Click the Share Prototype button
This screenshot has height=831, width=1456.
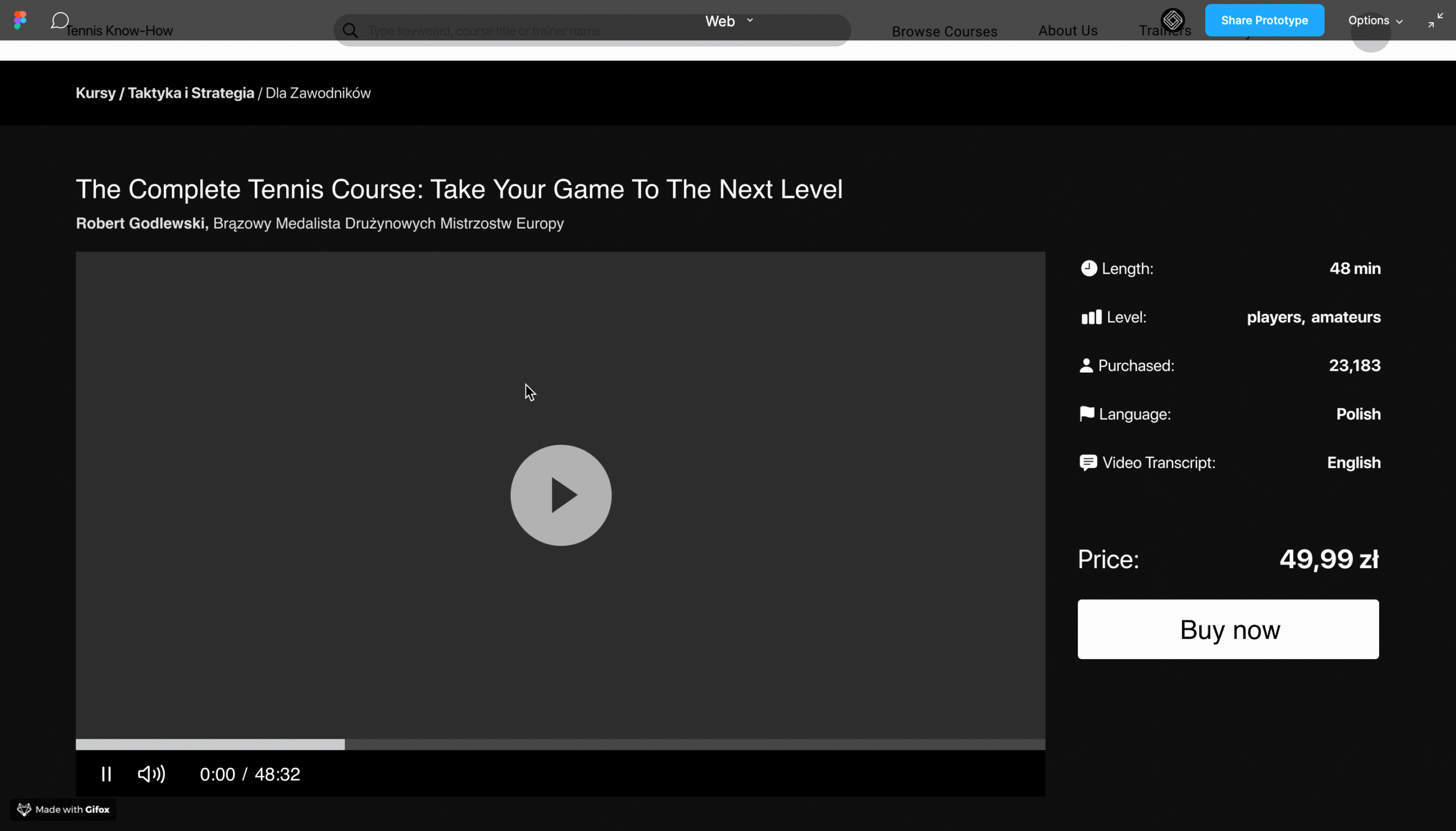coord(1264,20)
